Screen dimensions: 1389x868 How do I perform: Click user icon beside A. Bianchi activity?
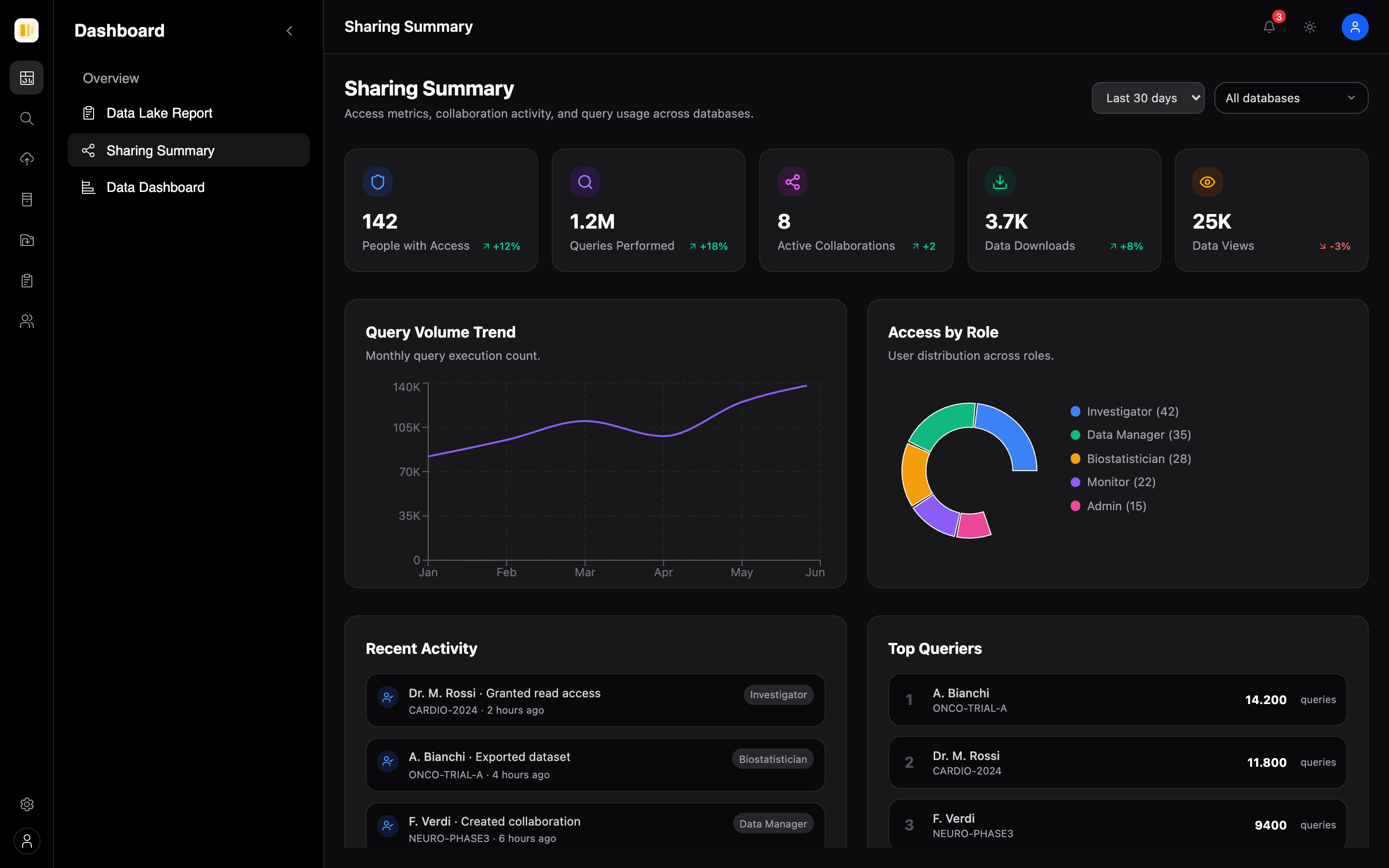tap(388, 760)
